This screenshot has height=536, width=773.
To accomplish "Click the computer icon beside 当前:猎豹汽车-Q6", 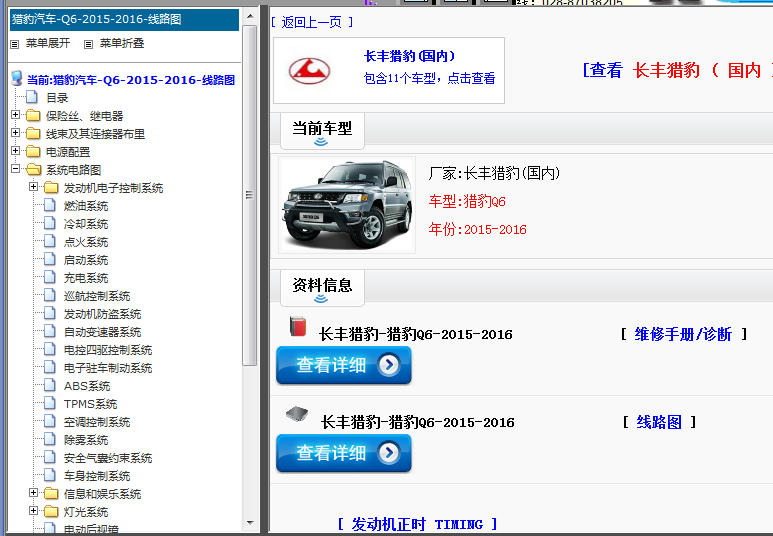I will 17,78.
